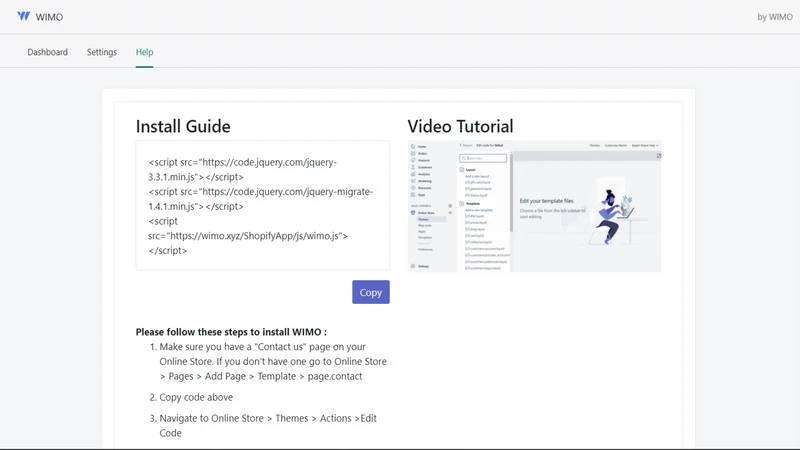Click step 2 "Copy code above"

coord(196,397)
